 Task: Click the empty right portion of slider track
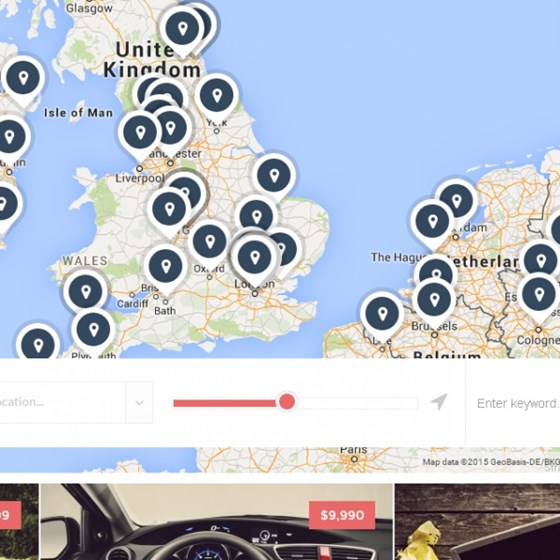(356, 403)
